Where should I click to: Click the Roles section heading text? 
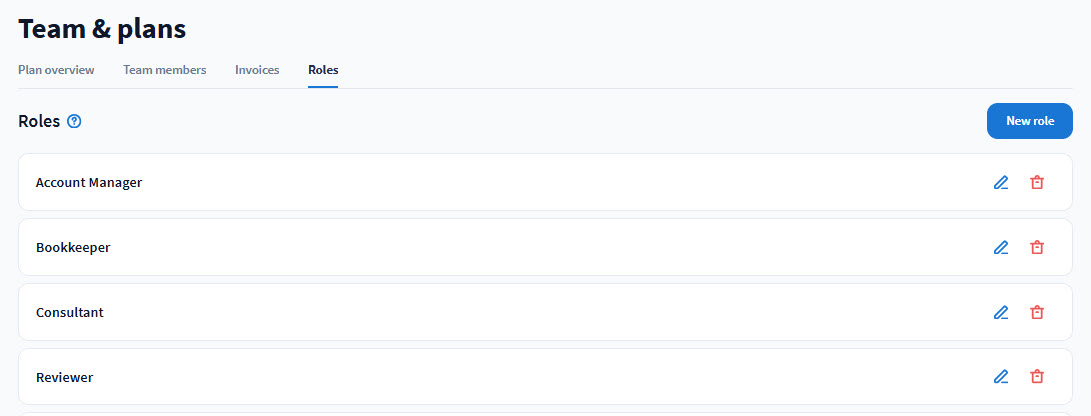(x=39, y=121)
